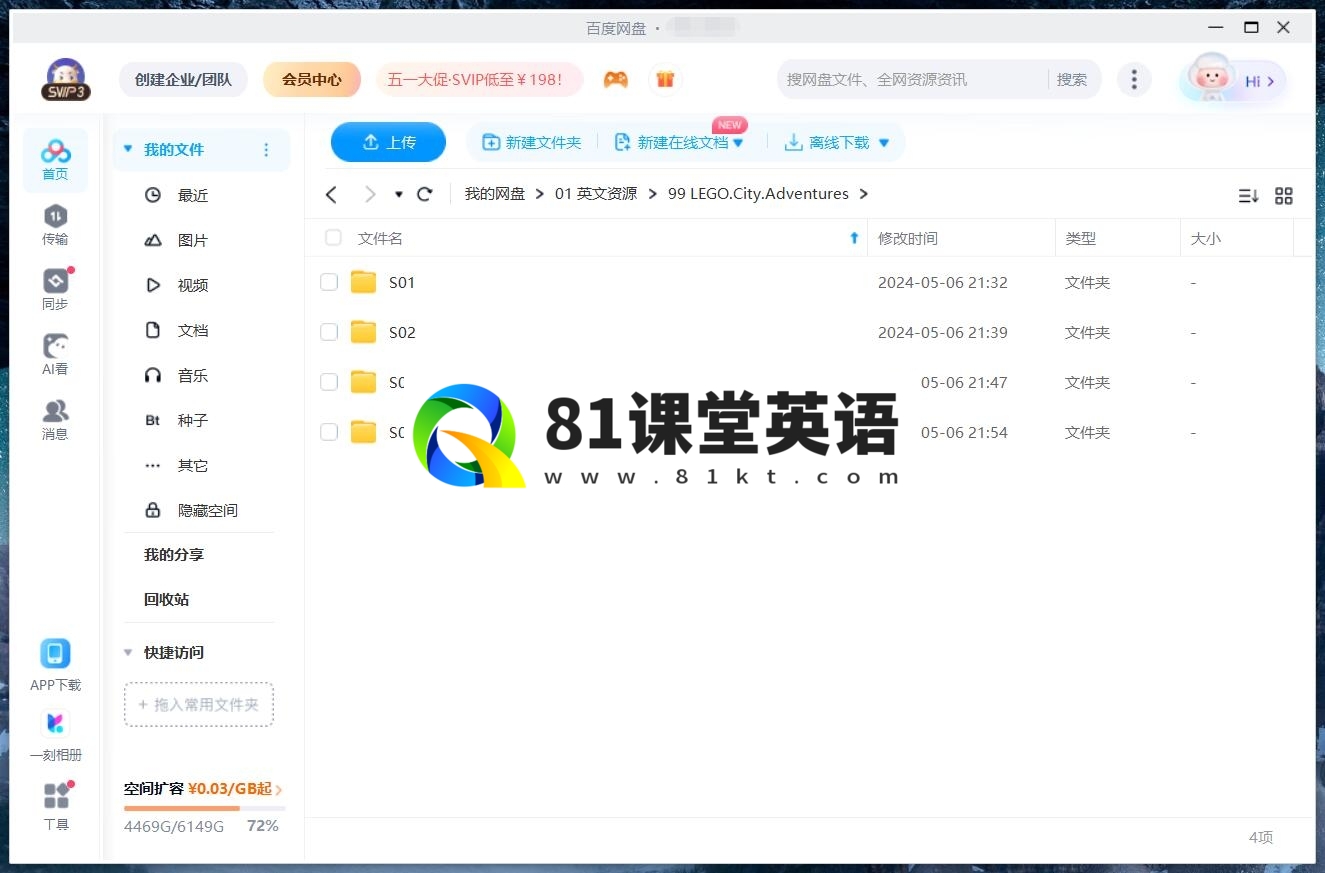Check the checkbox for folder S01
This screenshot has width=1325, height=873.
click(329, 283)
